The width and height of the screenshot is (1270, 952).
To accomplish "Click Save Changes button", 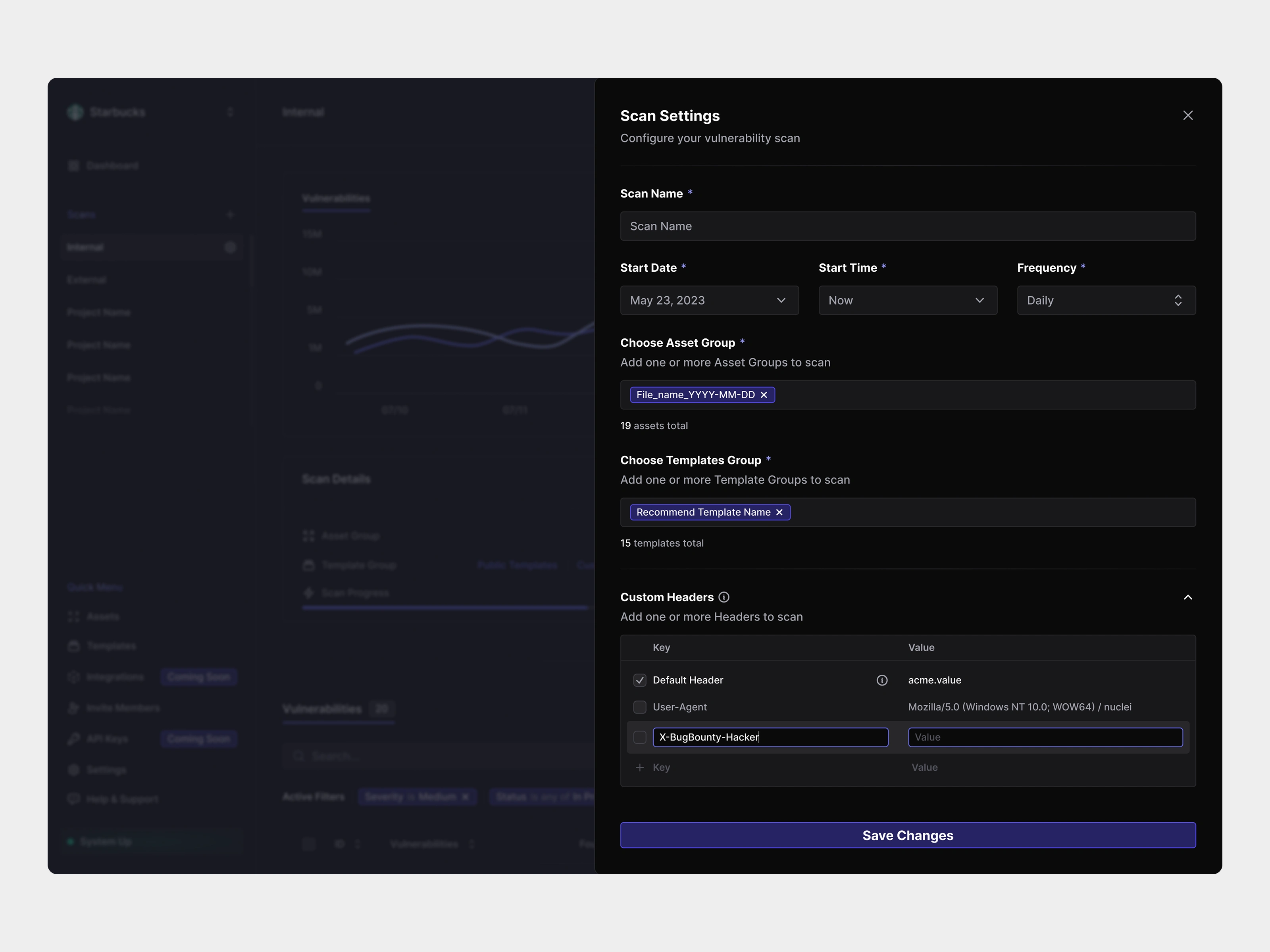I will tap(908, 835).
